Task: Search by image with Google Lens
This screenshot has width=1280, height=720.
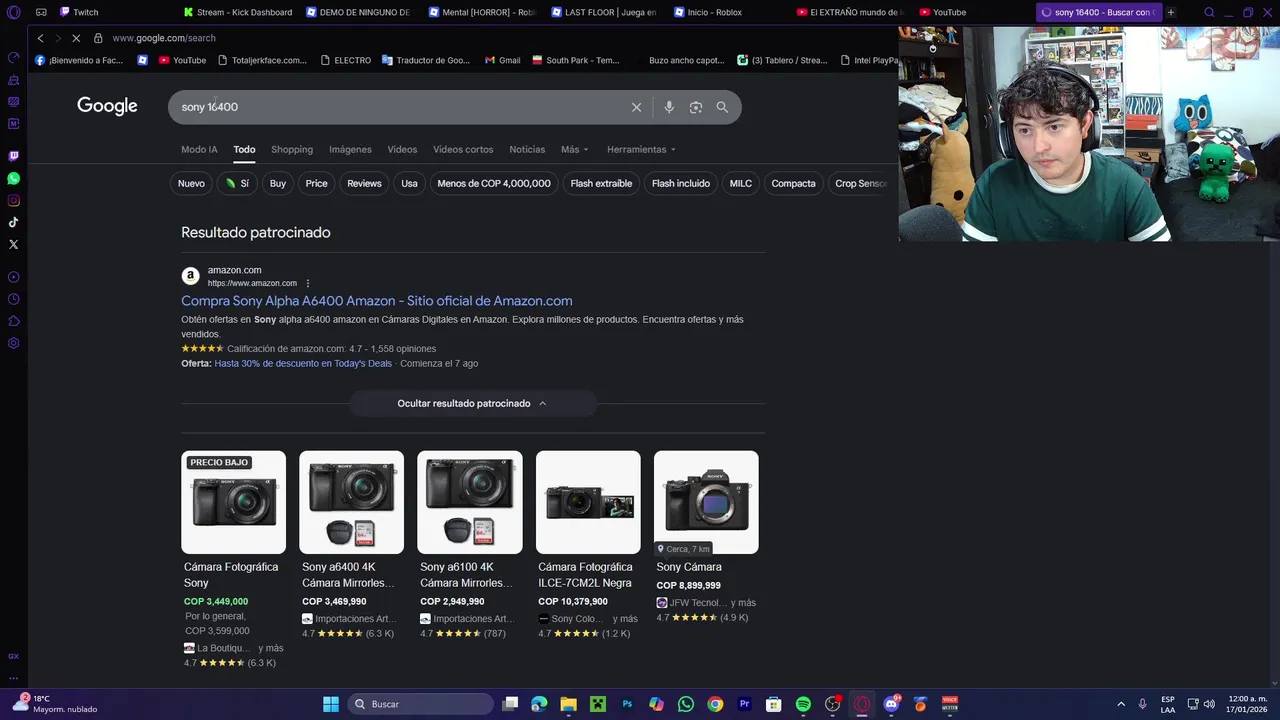Action: (696, 107)
